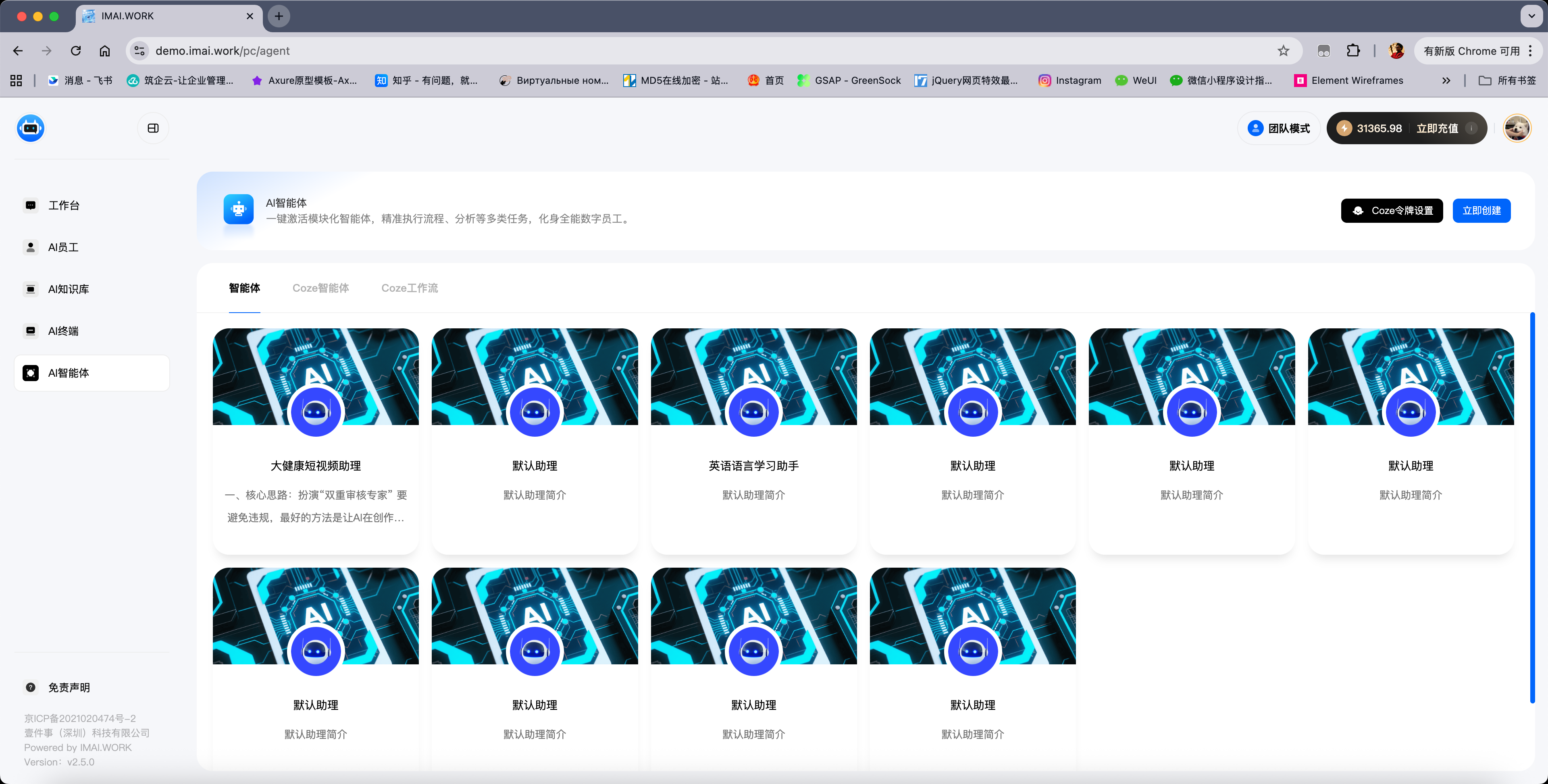Open the Chrome tab search dropdown arrow
1548x784 pixels.
(x=1531, y=16)
